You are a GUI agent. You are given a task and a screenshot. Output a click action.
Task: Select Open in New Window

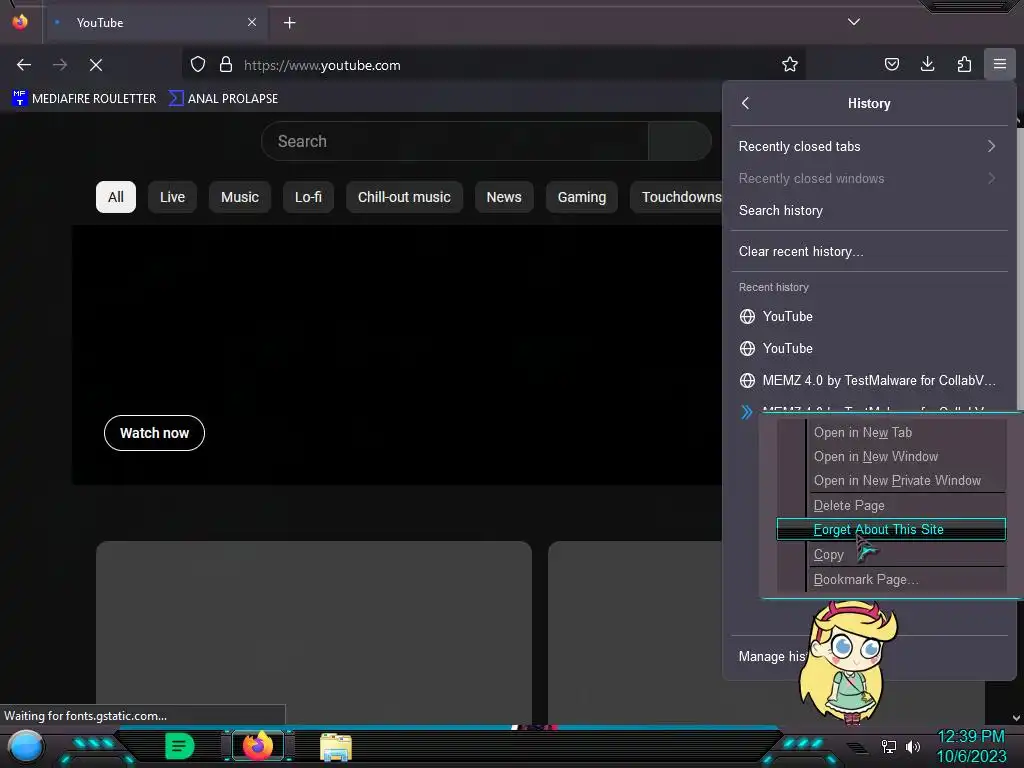coord(891,456)
